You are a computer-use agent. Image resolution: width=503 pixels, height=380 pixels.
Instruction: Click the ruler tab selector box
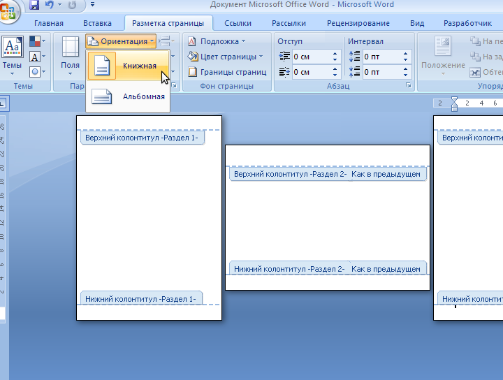click(3, 104)
